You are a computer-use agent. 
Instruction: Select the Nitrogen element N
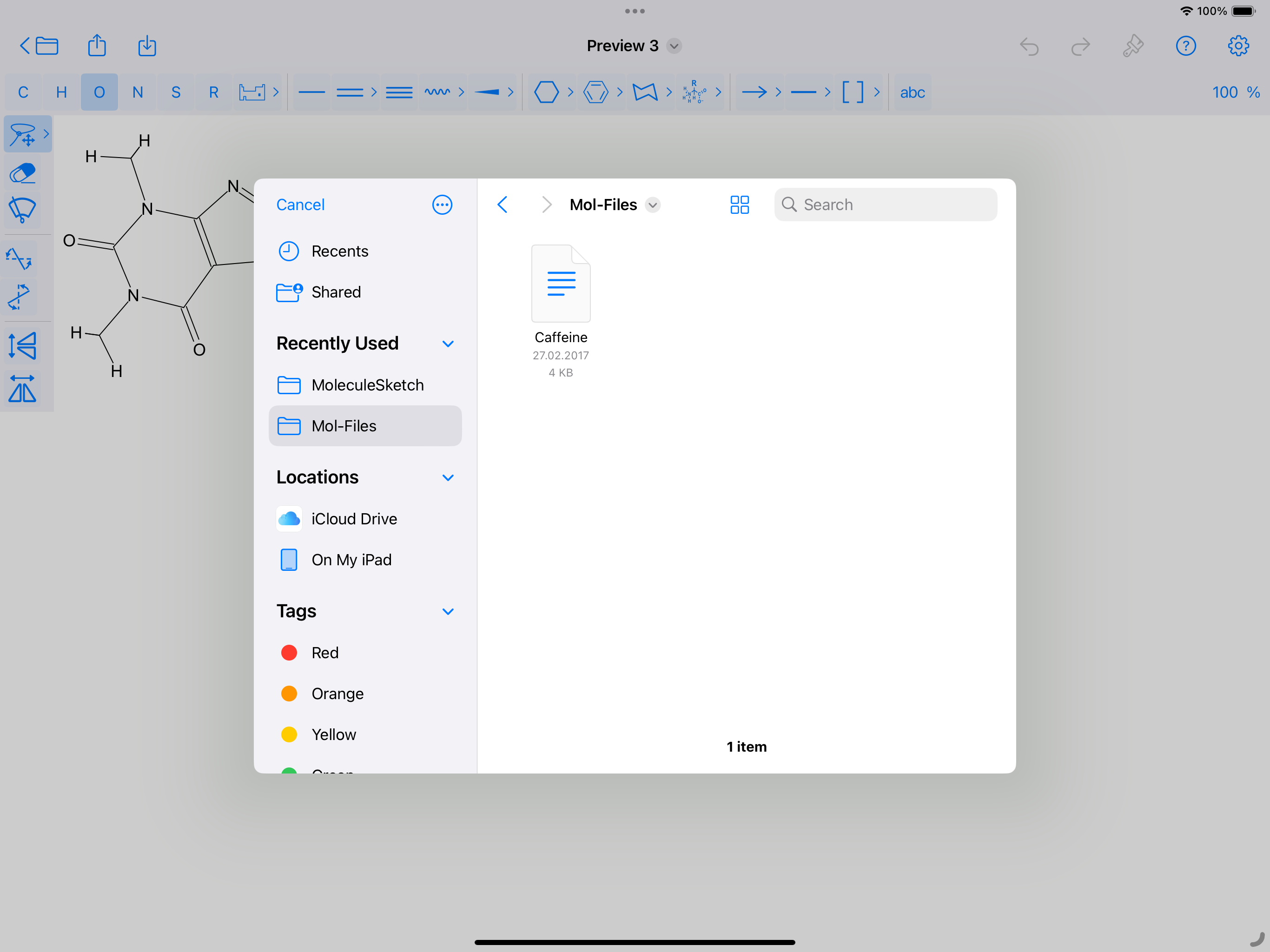coord(138,92)
